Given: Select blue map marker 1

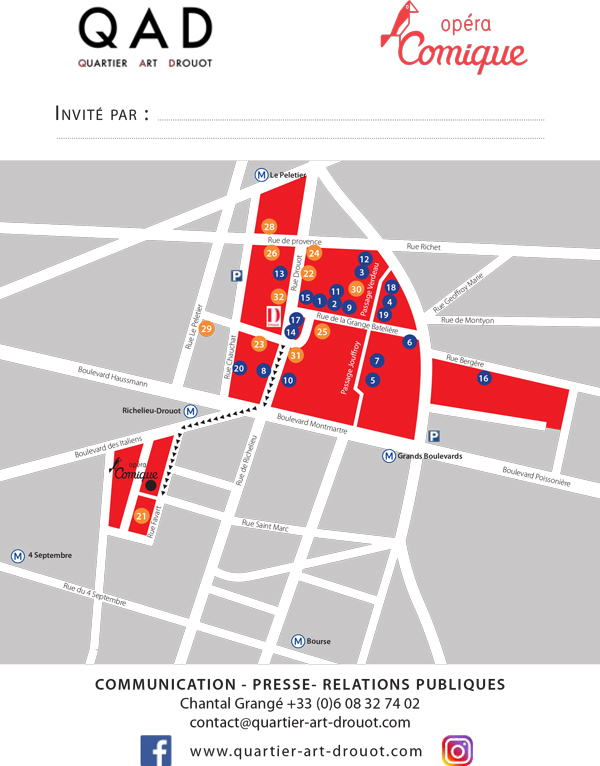Looking at the screenshot, I should pyautogui.click(x=320, y=301).
